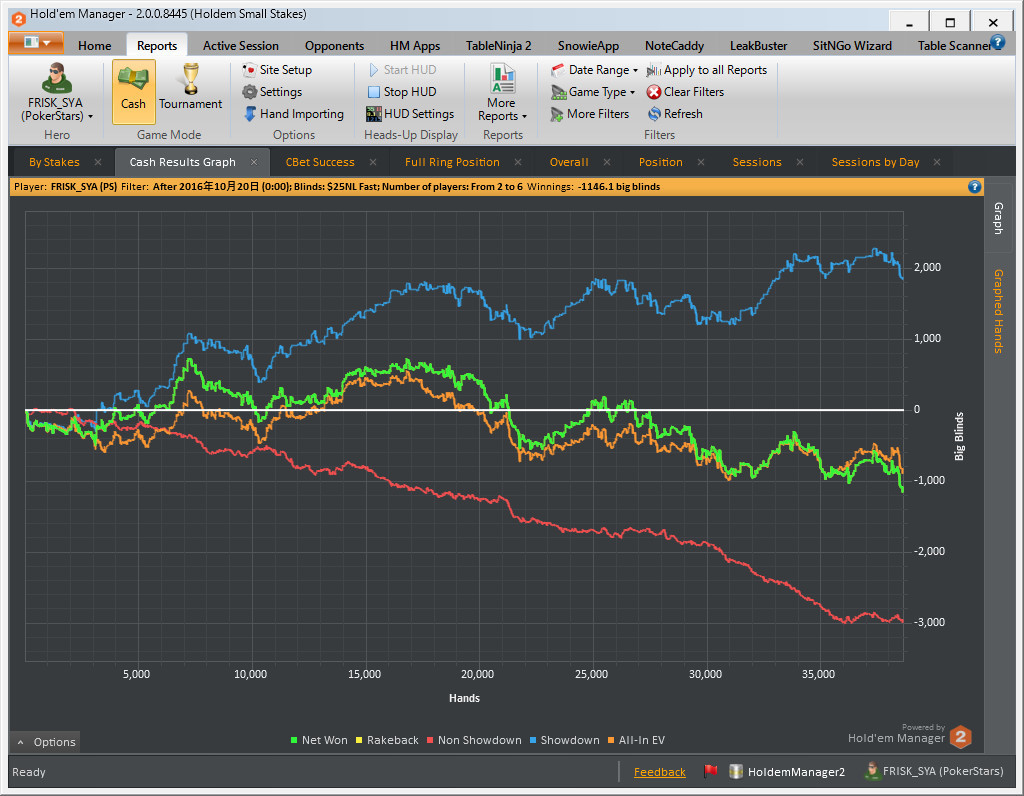The width and height of the screenshot is (1024, 796).
Task: Switch to the By Stakes report tab
Action: click(54, 162)
